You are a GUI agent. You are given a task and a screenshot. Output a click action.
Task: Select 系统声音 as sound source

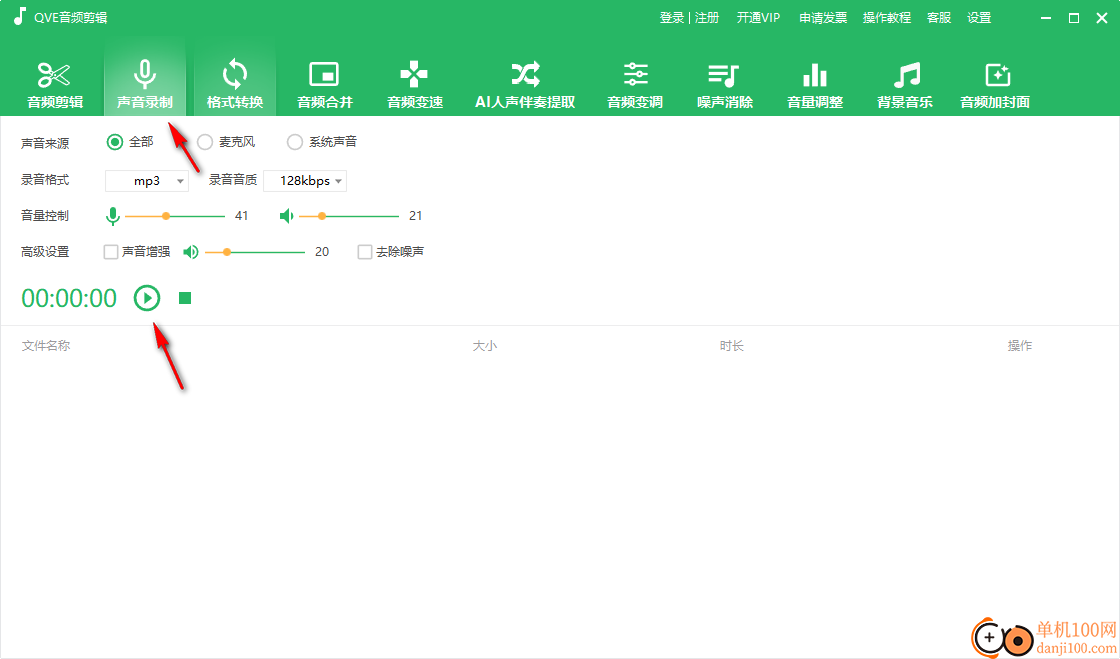click(x=322, y=142)
